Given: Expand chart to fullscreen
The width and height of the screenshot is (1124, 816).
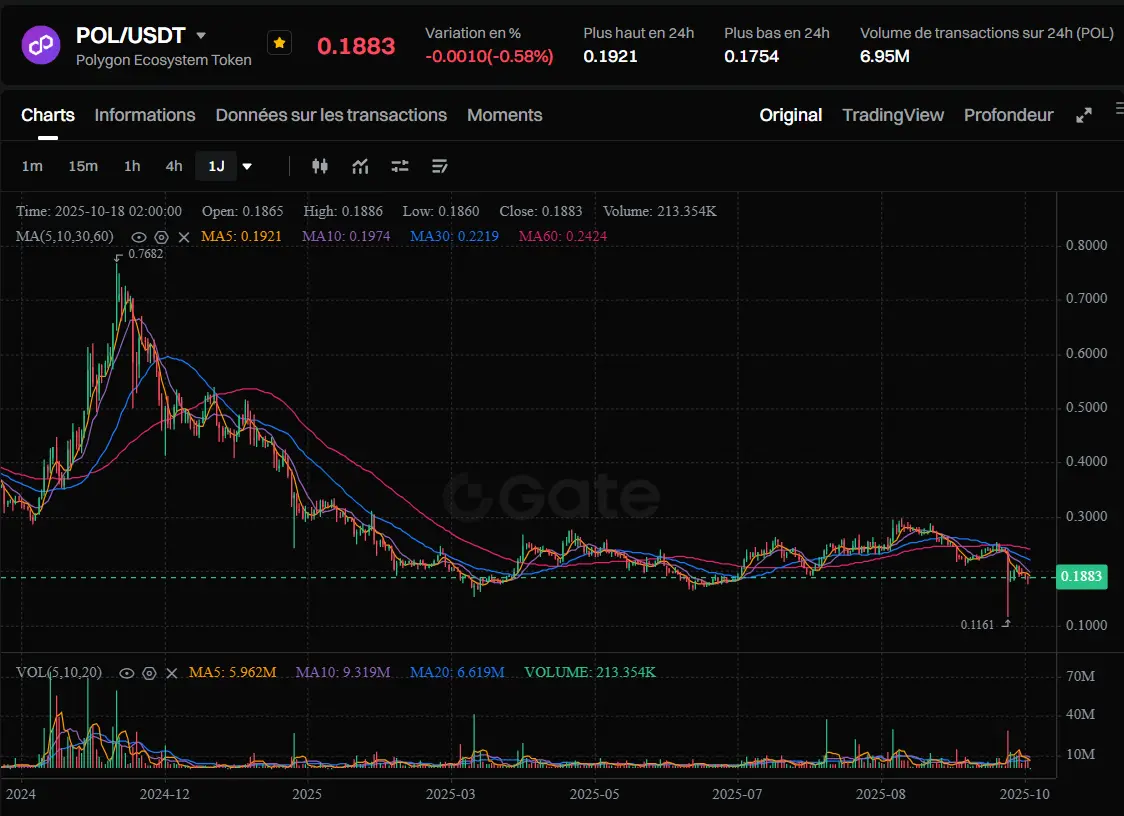Looking at the screenshot, I should (x=1084, y=115).
